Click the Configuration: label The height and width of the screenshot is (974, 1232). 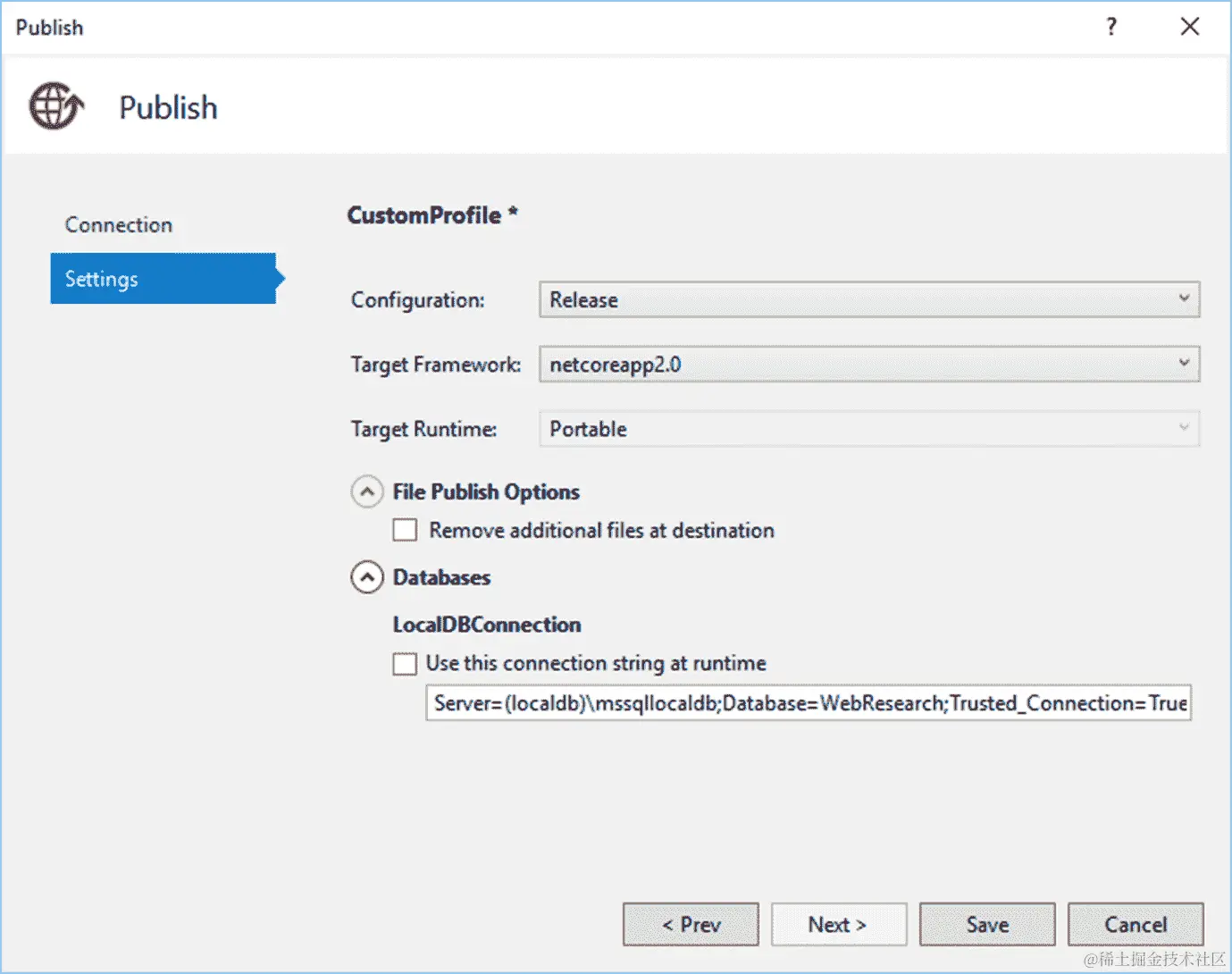click(x=418, y=300)
